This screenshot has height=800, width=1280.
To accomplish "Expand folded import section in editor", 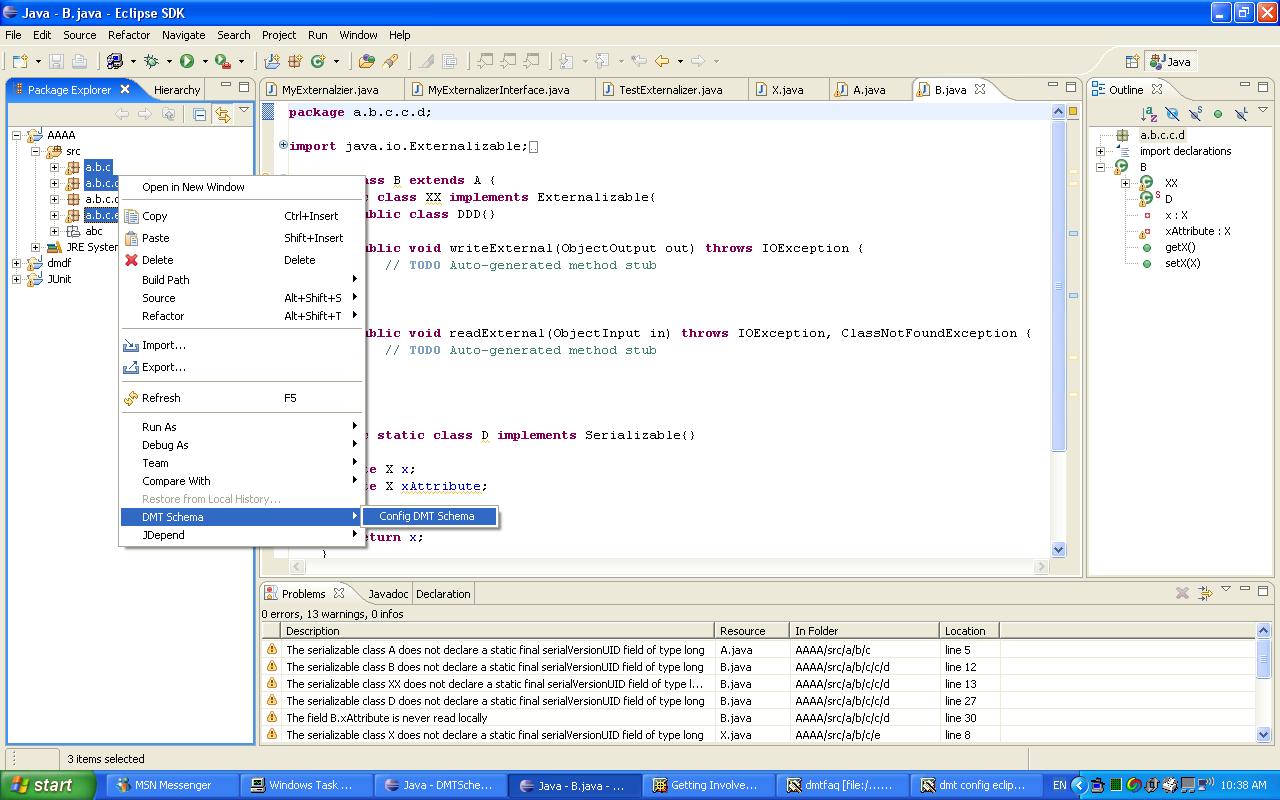I will [x=283, y=145].
